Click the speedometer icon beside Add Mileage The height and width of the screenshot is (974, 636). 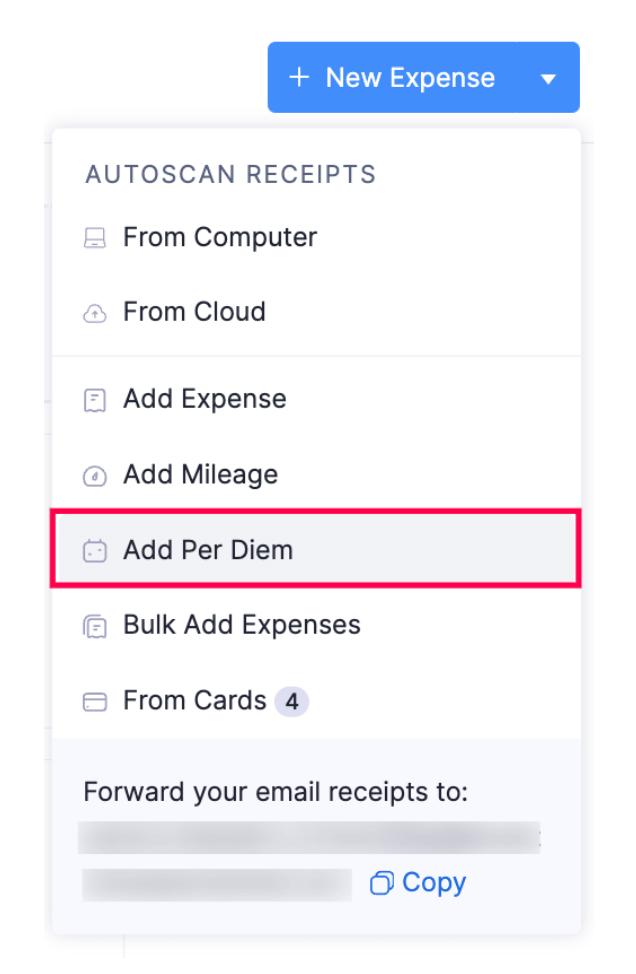pyautogui.click(x=95, y=474)
